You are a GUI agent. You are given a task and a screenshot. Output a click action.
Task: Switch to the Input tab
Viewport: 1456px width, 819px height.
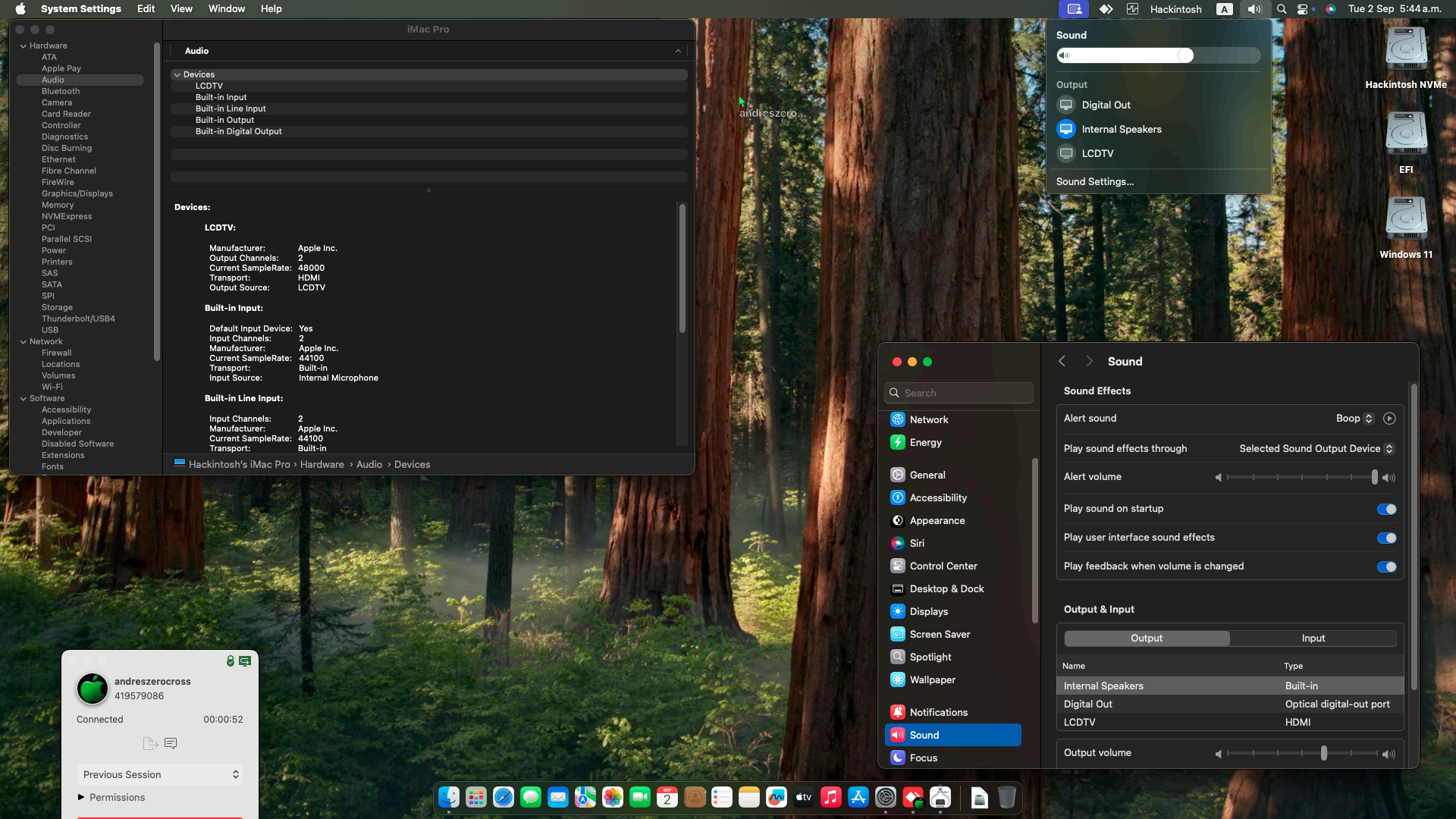[1313, 639]
